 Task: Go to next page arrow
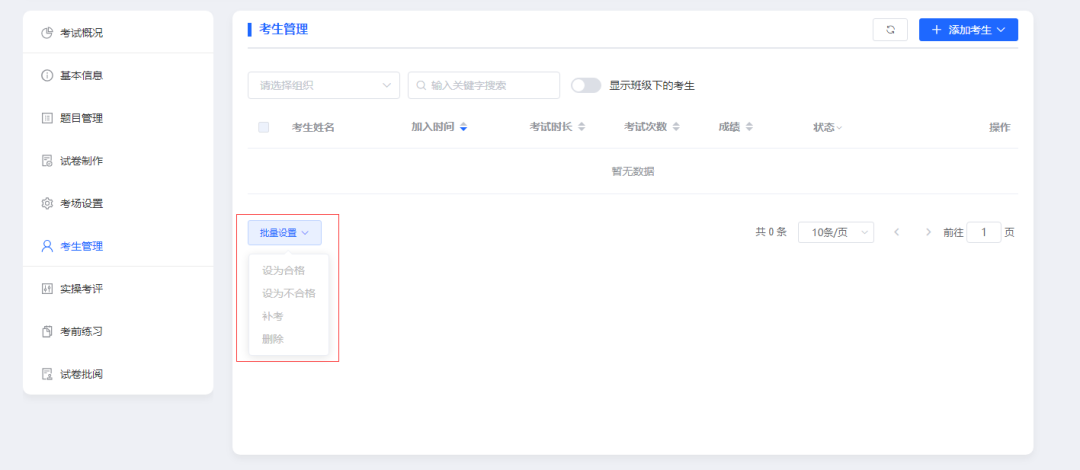928,232
